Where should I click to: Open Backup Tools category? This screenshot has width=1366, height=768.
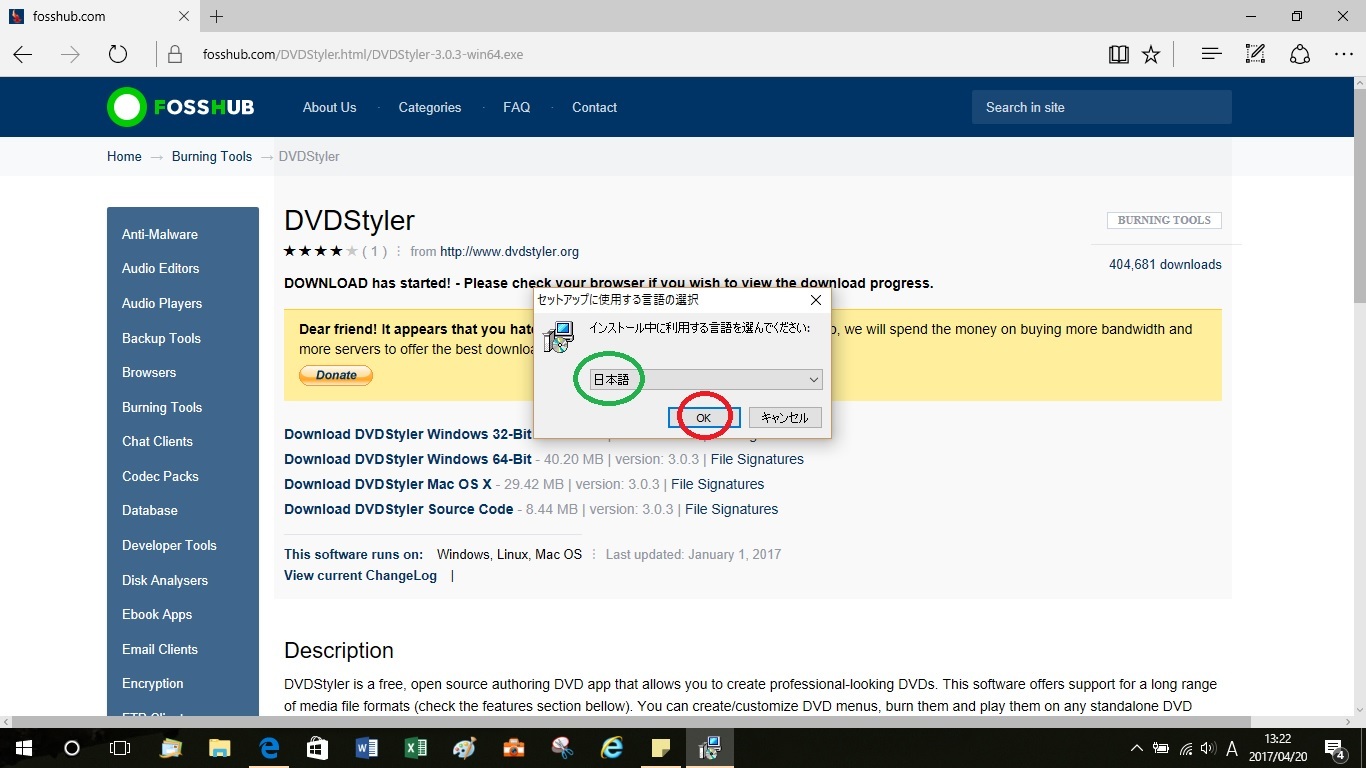161,338
